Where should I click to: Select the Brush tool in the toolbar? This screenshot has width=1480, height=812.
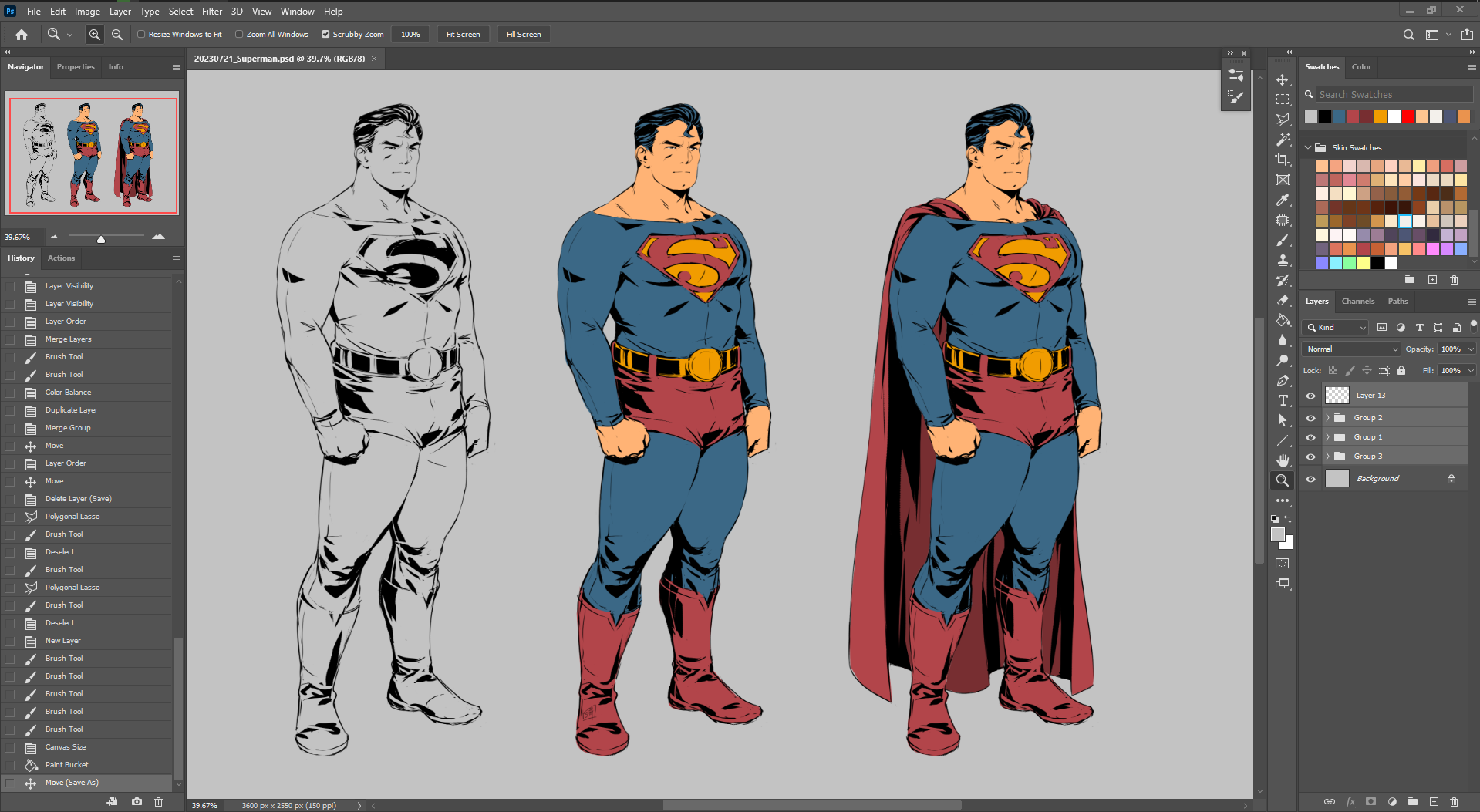pos(1282,240)
